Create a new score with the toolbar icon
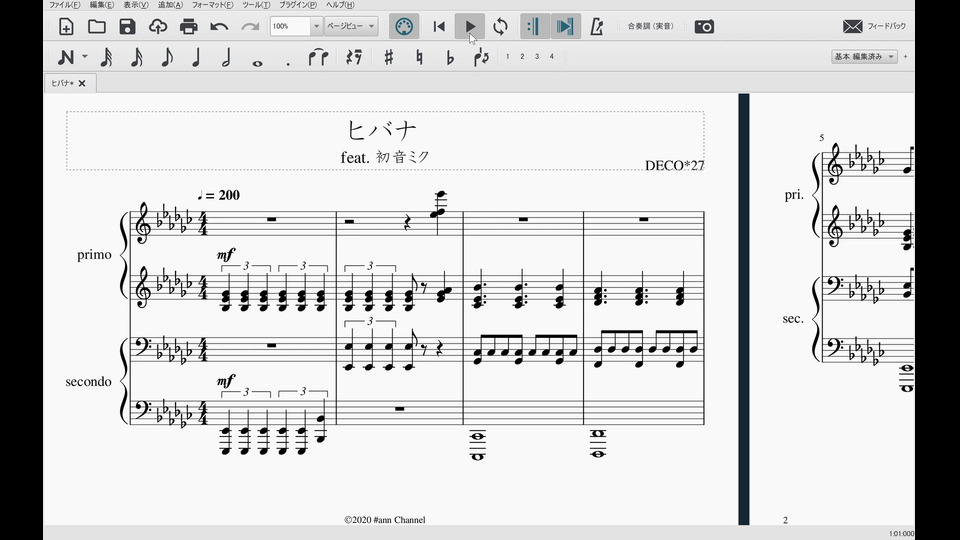Screen dimensions: 960x540 point(66,26)
